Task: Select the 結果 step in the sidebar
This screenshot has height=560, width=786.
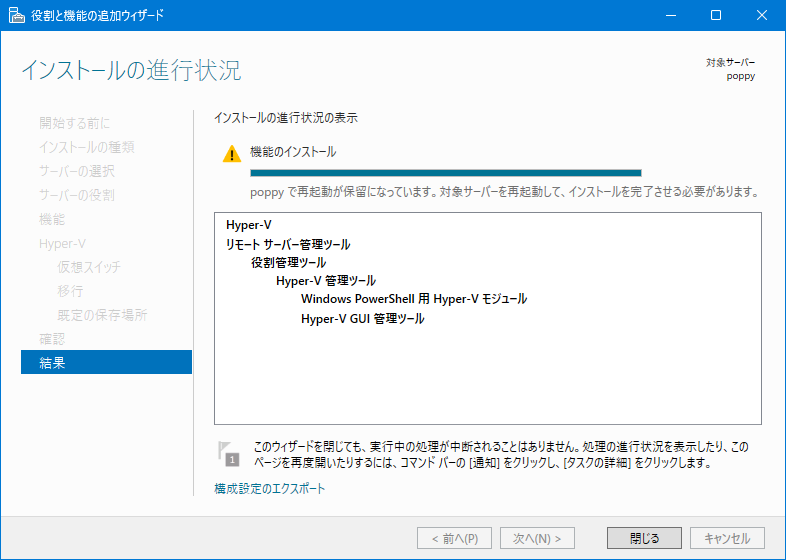Action: (106, 362)
